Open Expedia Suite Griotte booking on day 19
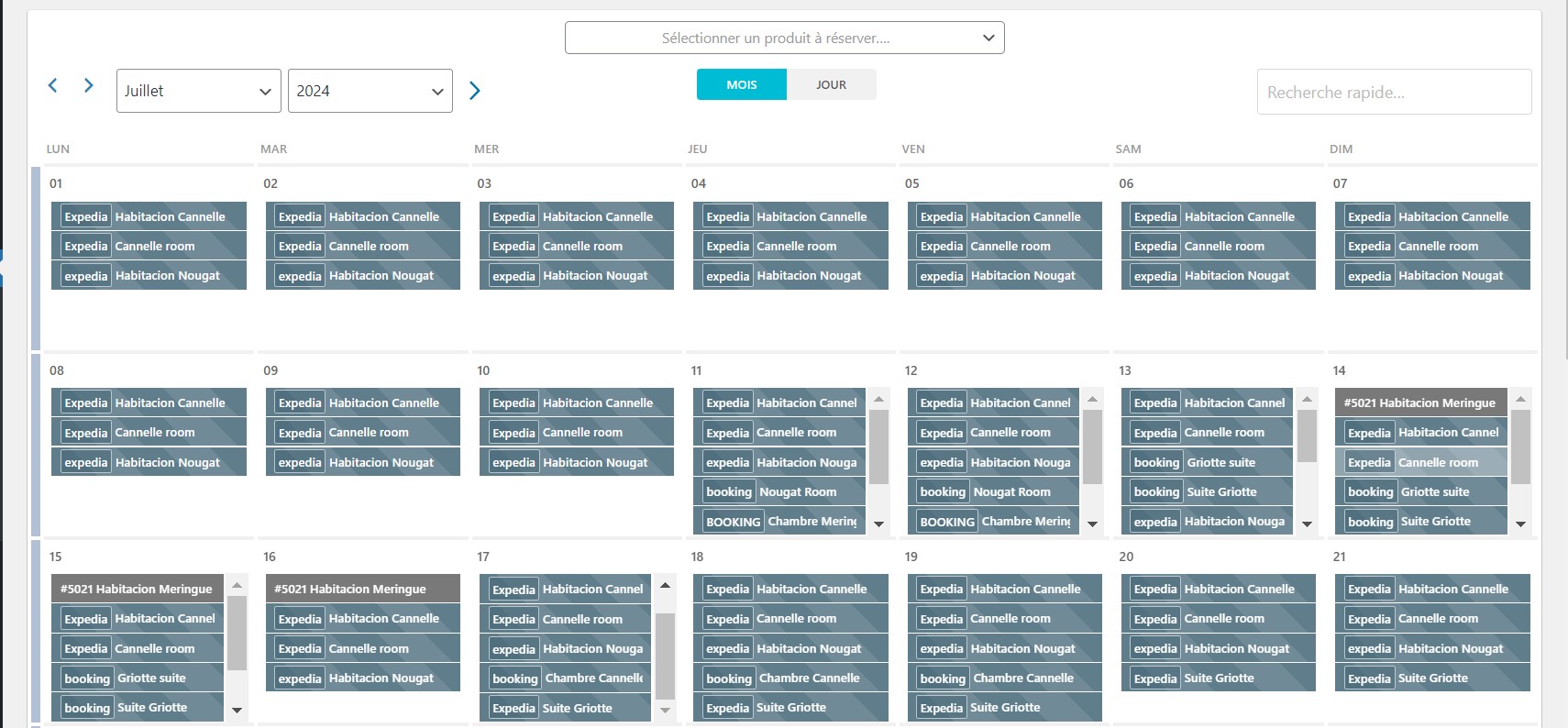Screen dimensions: 1568x728 tap(1005, 708)
